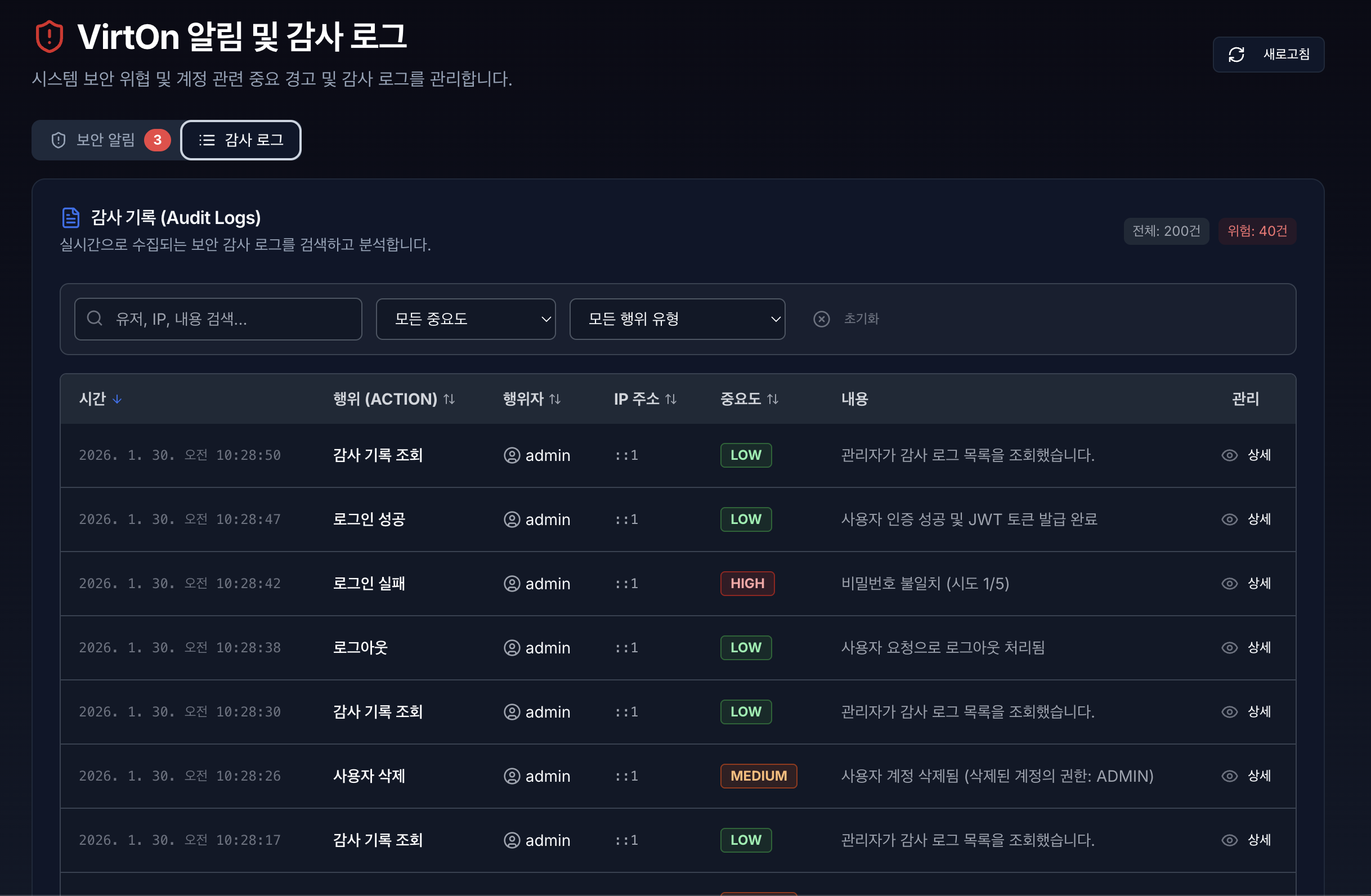
Task: Show details via eye icon on 로그아웃 row
Action: [x=1229, y=647]
